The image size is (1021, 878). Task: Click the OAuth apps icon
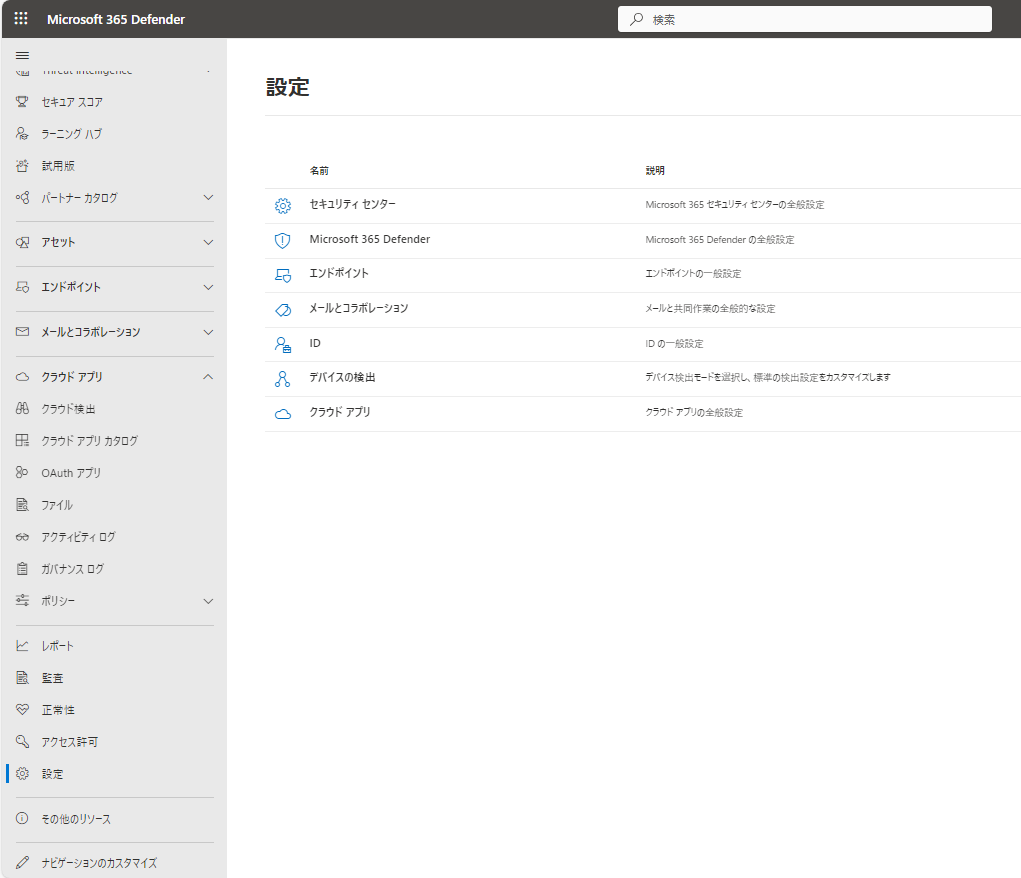click(x=22, y=472)
